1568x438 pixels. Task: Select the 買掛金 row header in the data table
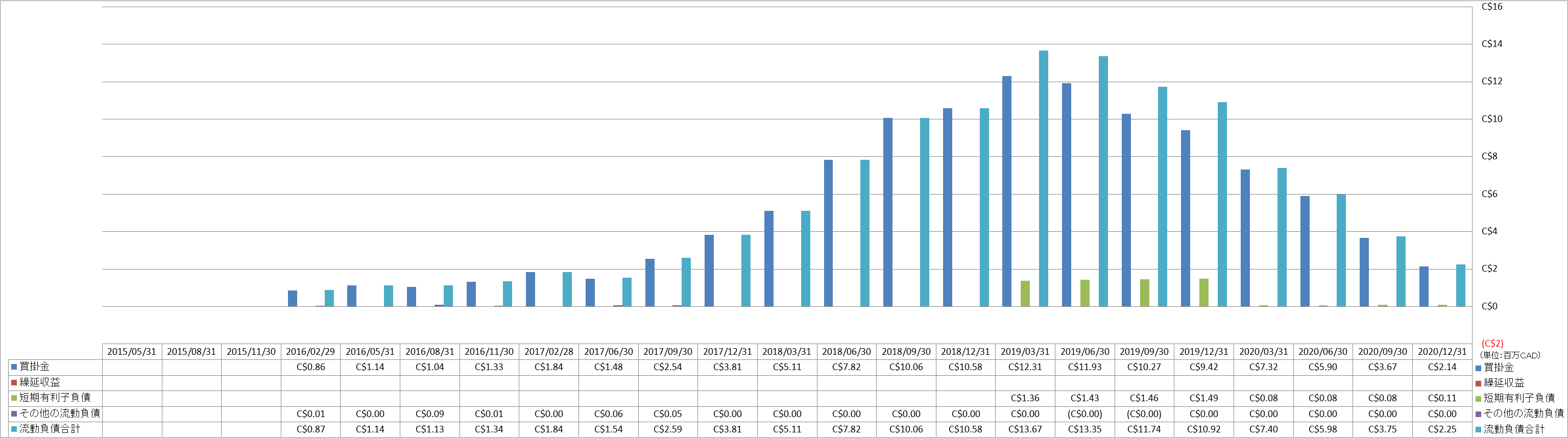tap(55, 367)
